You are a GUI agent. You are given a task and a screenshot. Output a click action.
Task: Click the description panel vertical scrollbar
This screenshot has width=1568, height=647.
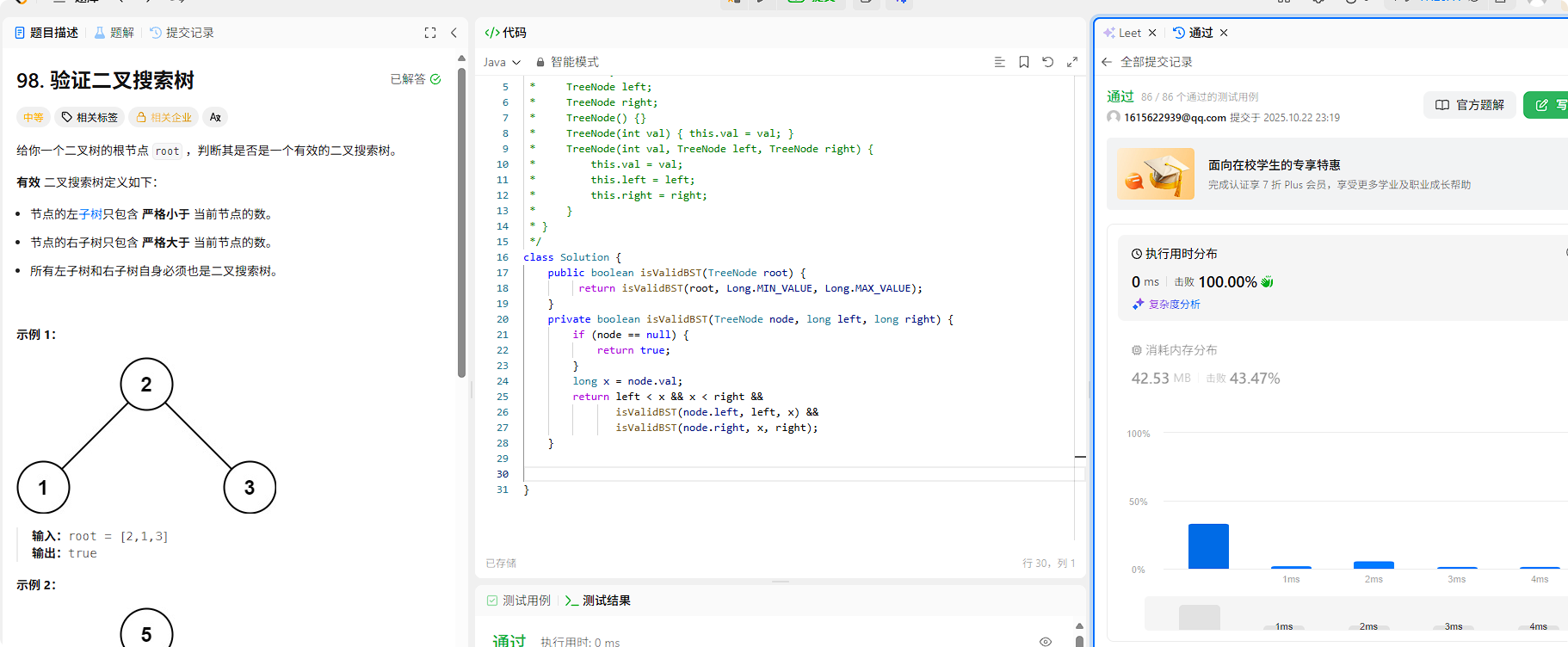[x=461, y=224]
